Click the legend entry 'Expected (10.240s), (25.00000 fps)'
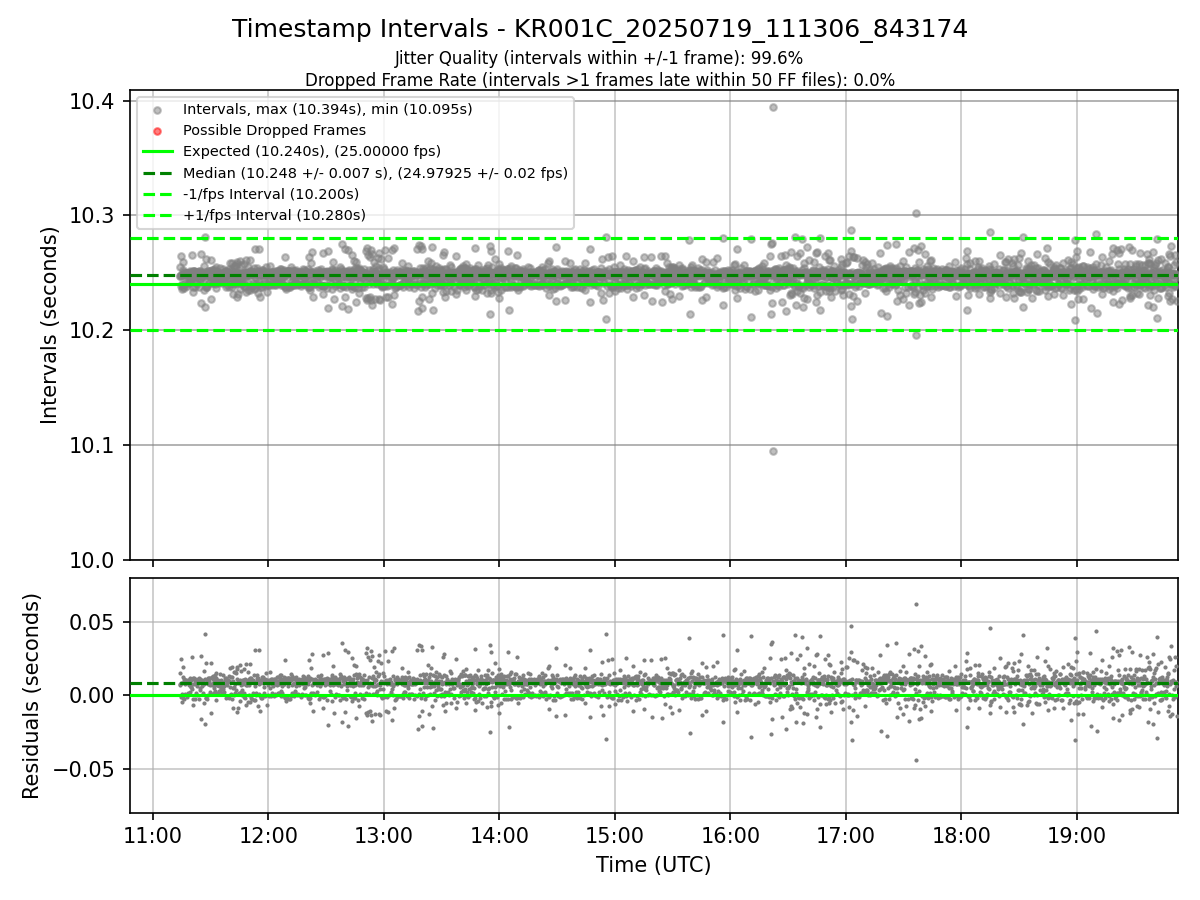This screenshot has width=1200, height=900. coord(312,151)
